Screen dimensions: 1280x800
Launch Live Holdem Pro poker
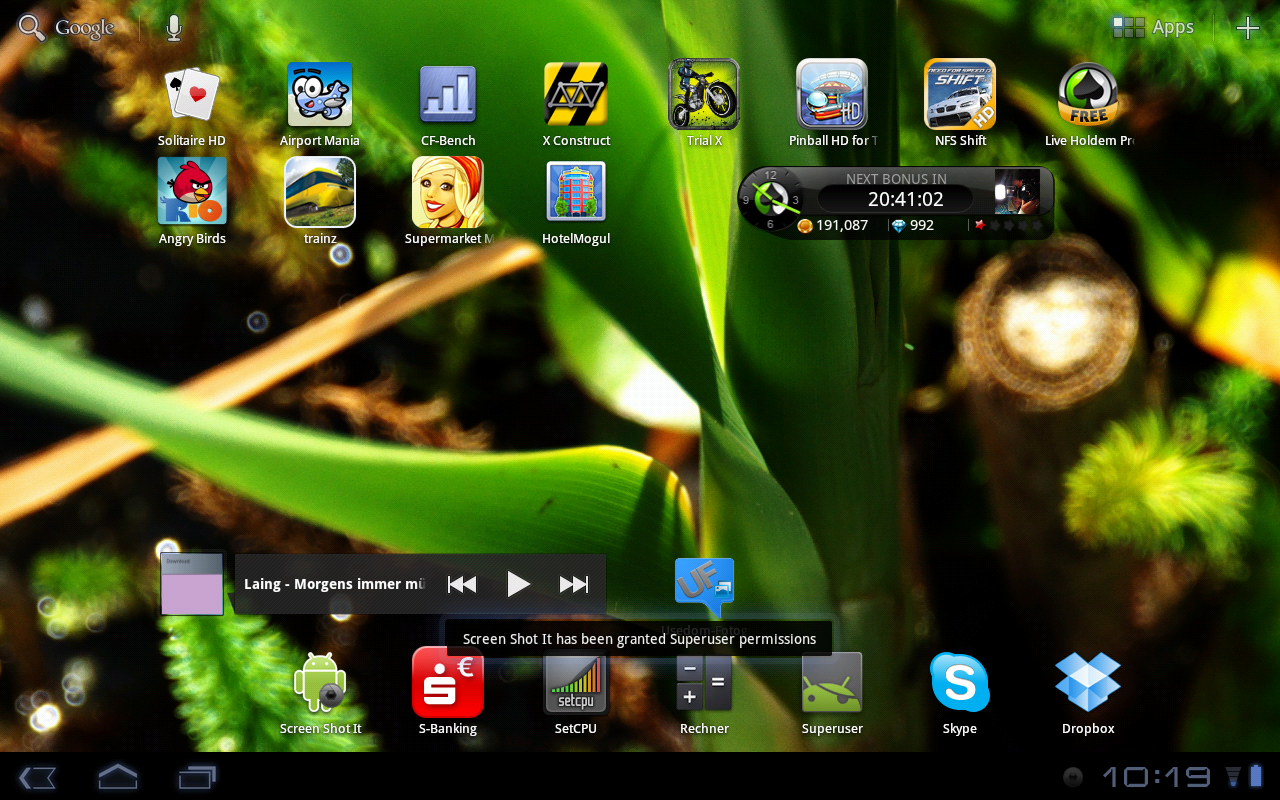[x=1088, y=104]
